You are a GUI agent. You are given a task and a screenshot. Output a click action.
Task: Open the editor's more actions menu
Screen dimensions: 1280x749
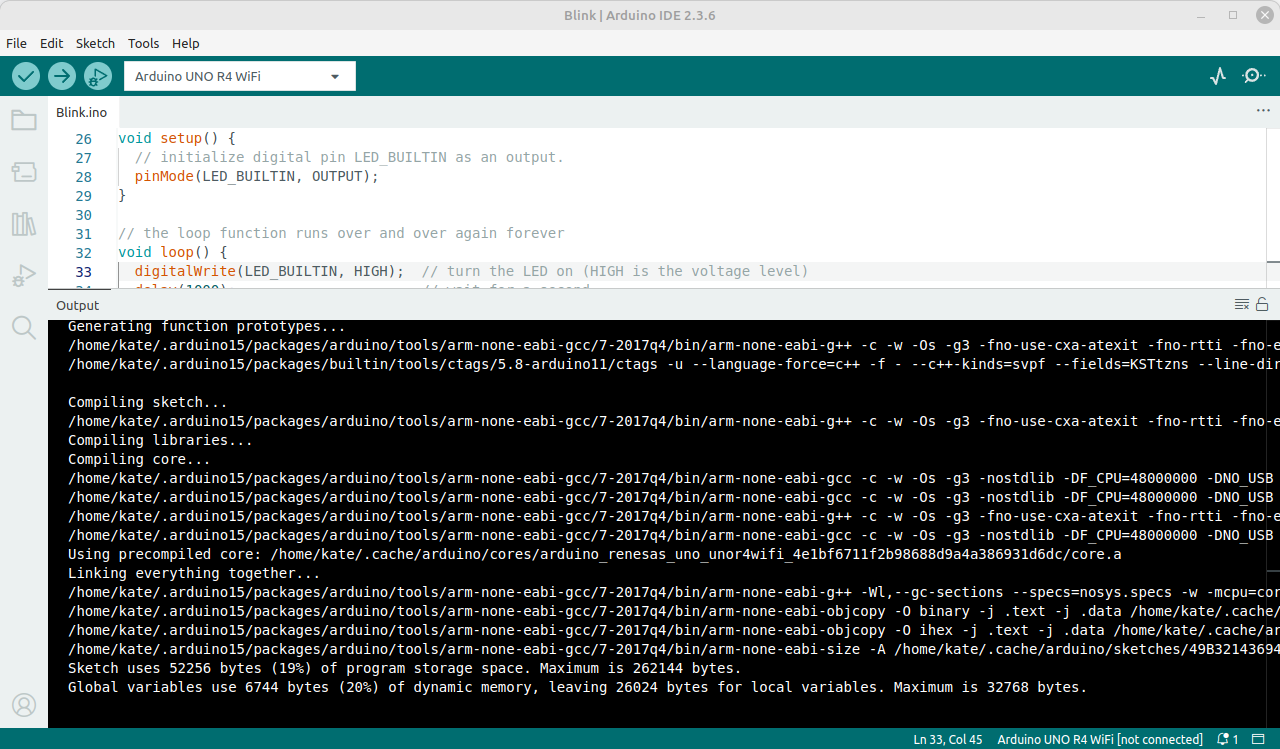click(1263, 110)
